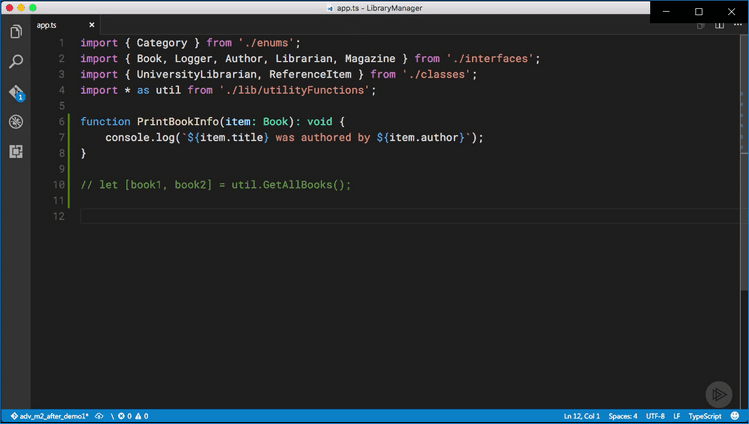749x424 pixels.
Task: Click the macOS yellow minimize traffic light
Action: (21, 8)
